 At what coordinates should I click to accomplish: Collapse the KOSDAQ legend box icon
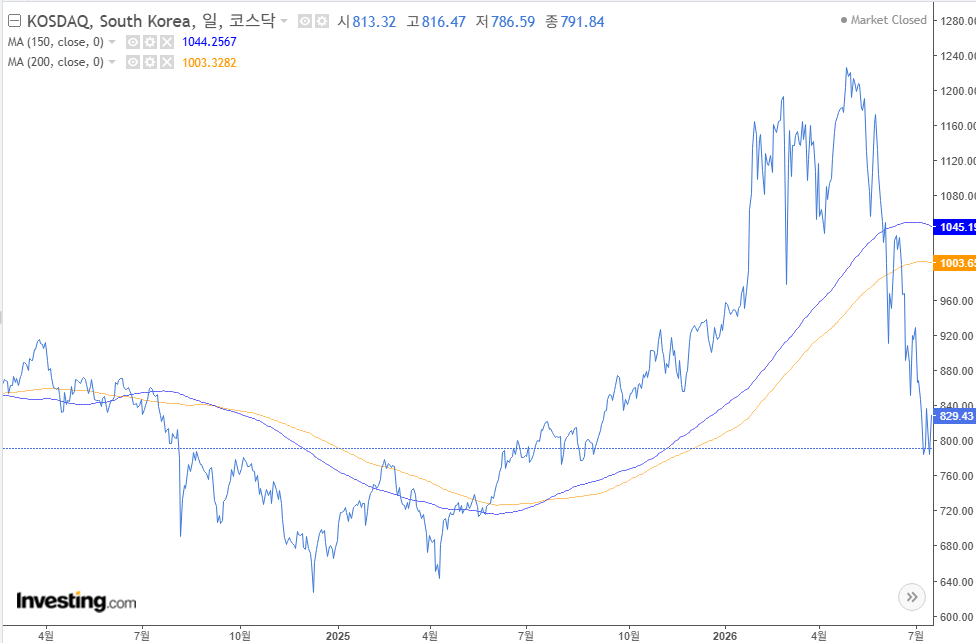tap(14, 21)
